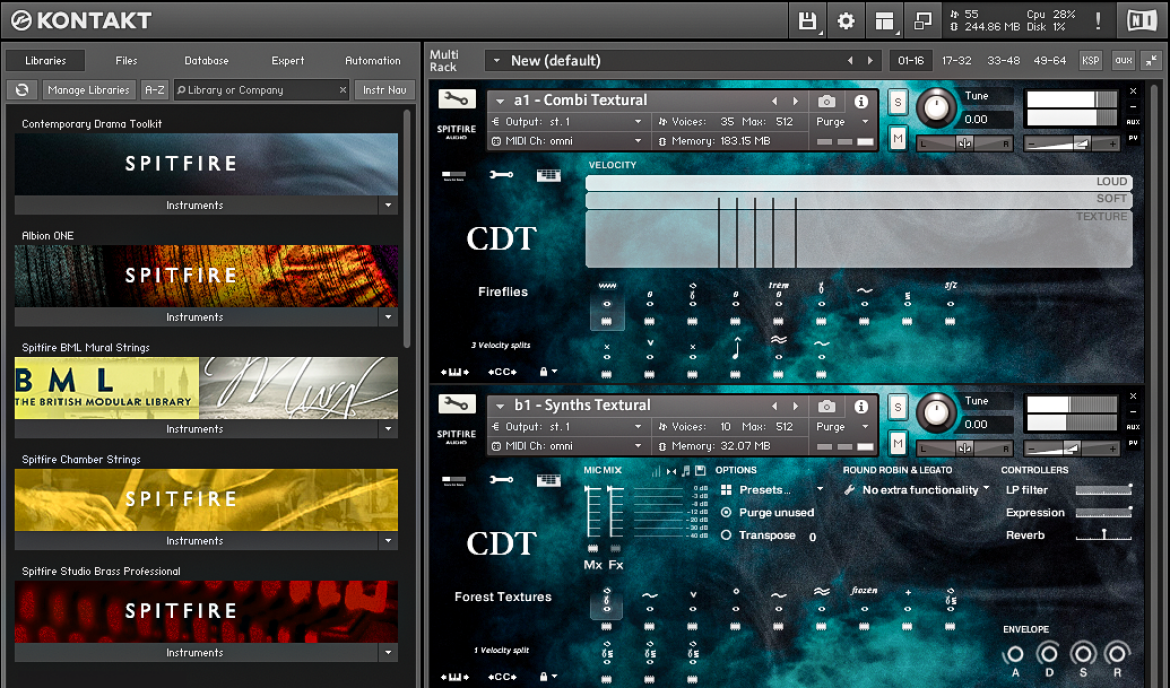Toggle minimized view icon in header

pyautogui.click(x=923, y=21)
